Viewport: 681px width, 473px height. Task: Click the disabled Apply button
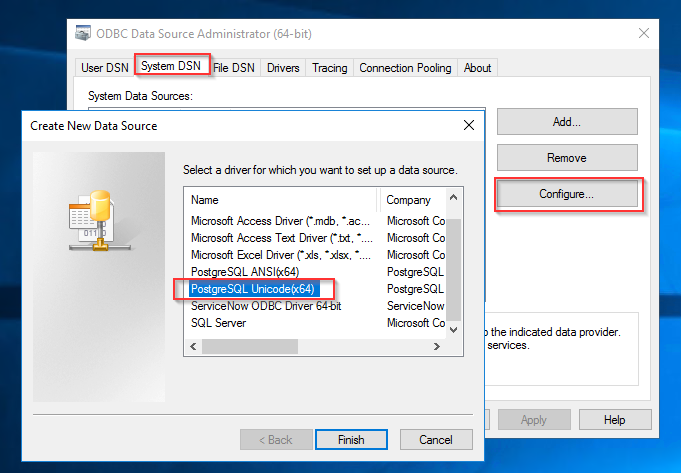(x=534, y=420)
